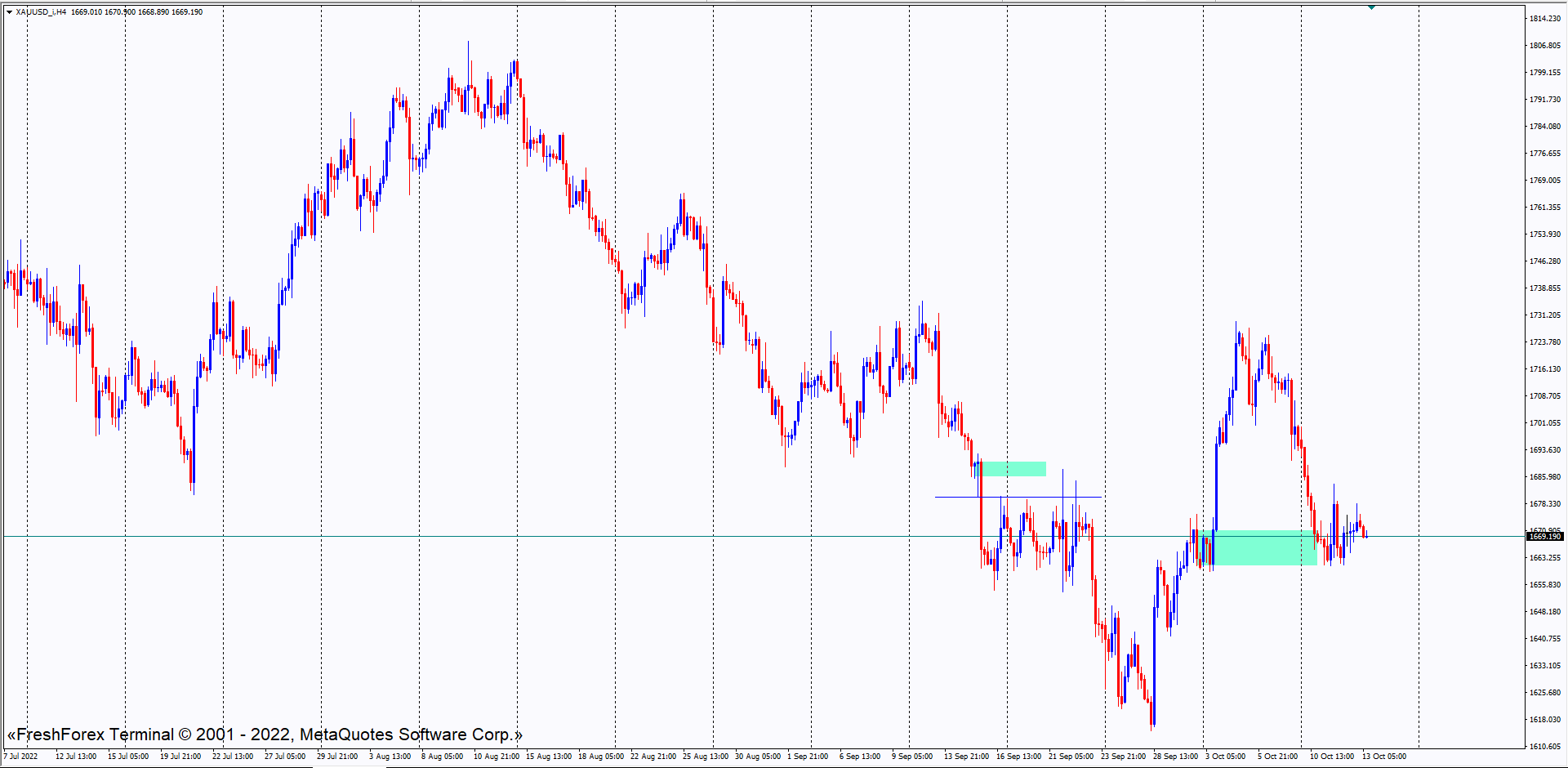Click price axis label 1776.655

[1545, 154]
